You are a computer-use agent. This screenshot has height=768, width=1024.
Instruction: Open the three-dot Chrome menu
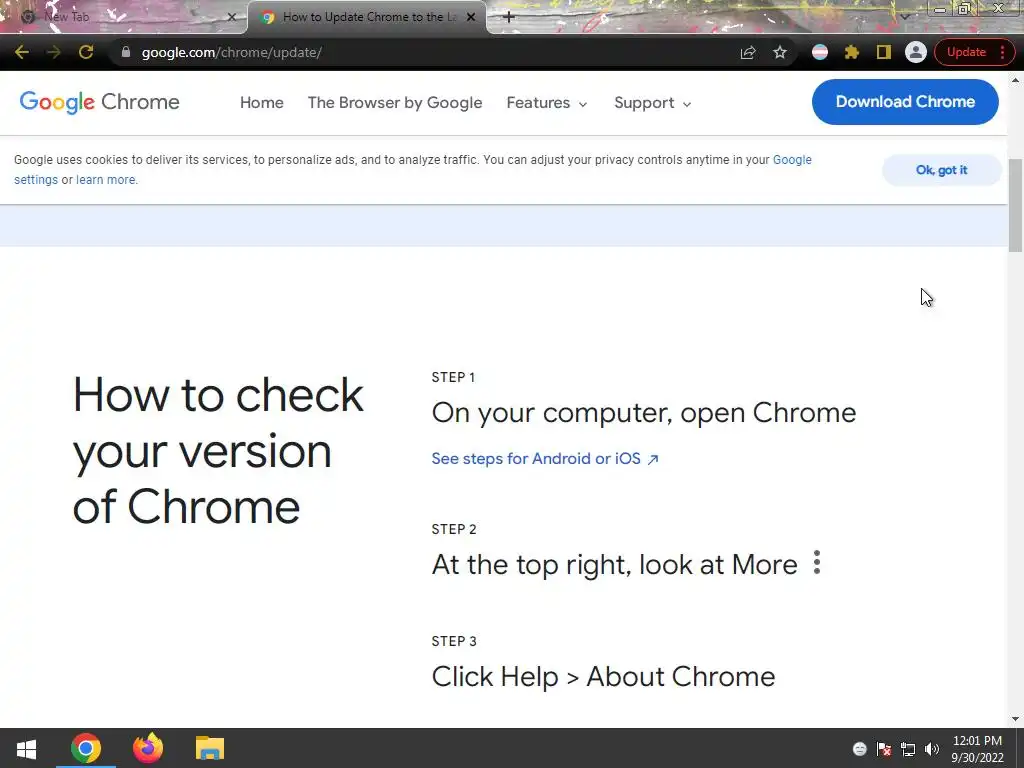[x=1002, y=52]
